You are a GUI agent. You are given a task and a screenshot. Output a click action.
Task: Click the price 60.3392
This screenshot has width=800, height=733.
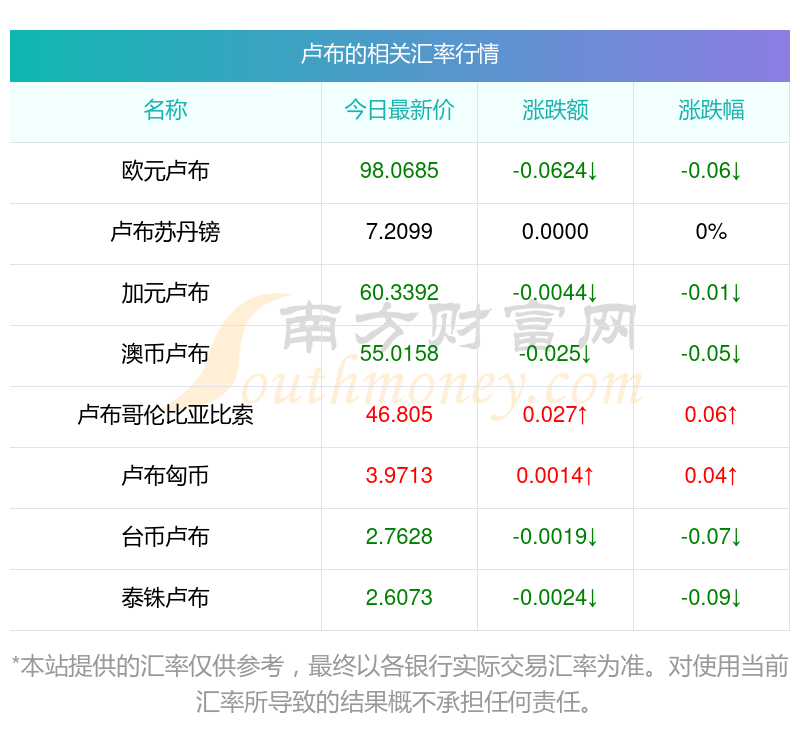(399, 293)
